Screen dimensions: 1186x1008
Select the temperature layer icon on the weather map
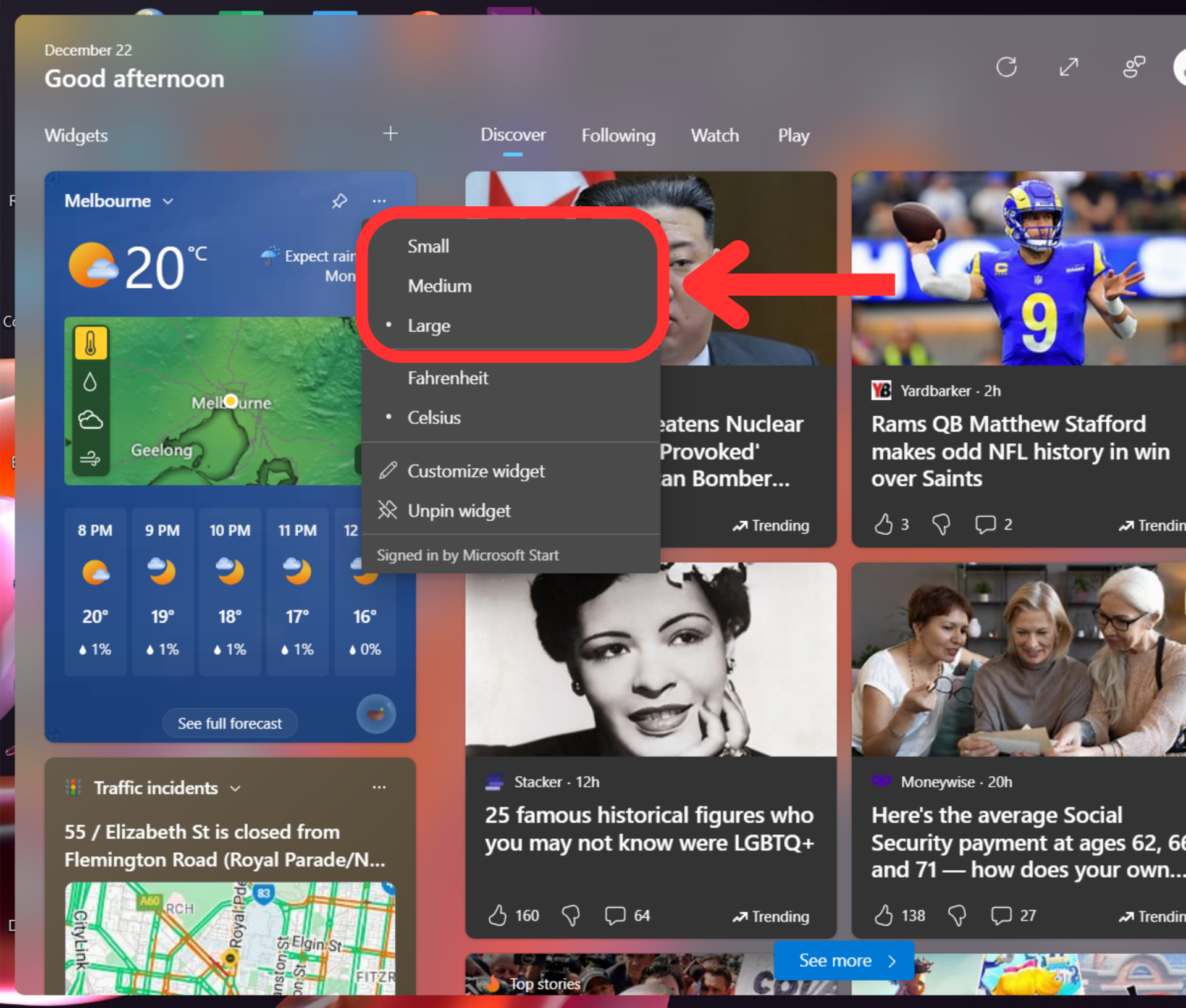pyautogui.click(x=91, y=343)
